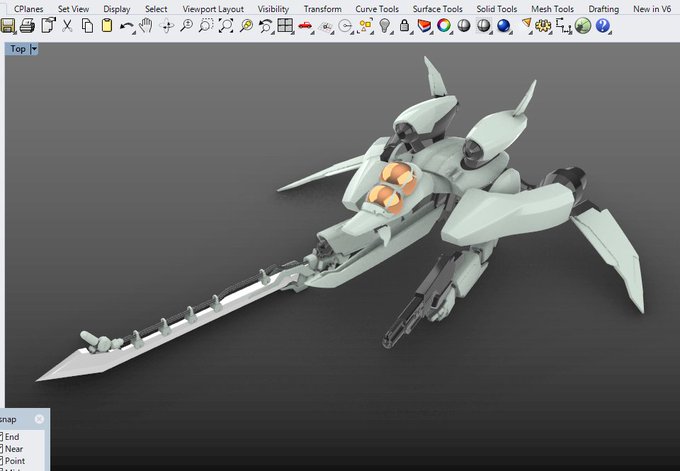Click the Print icon
Screen dimensions: 680x471
pyautogui.click(x=27, y=26)
